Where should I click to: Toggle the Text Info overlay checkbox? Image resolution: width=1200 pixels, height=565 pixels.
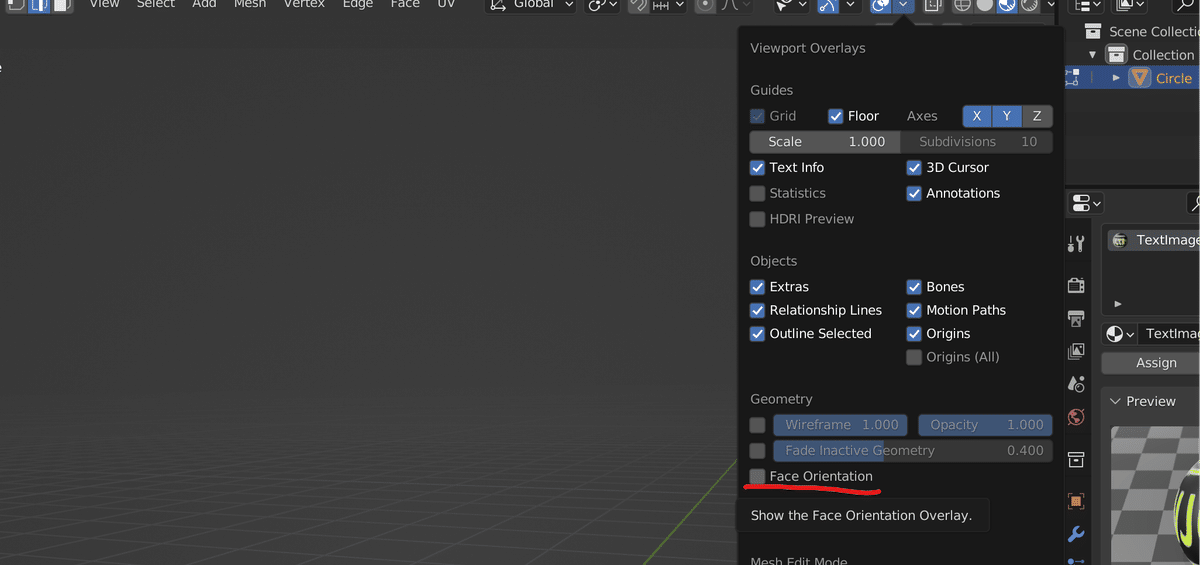[758, 167]
